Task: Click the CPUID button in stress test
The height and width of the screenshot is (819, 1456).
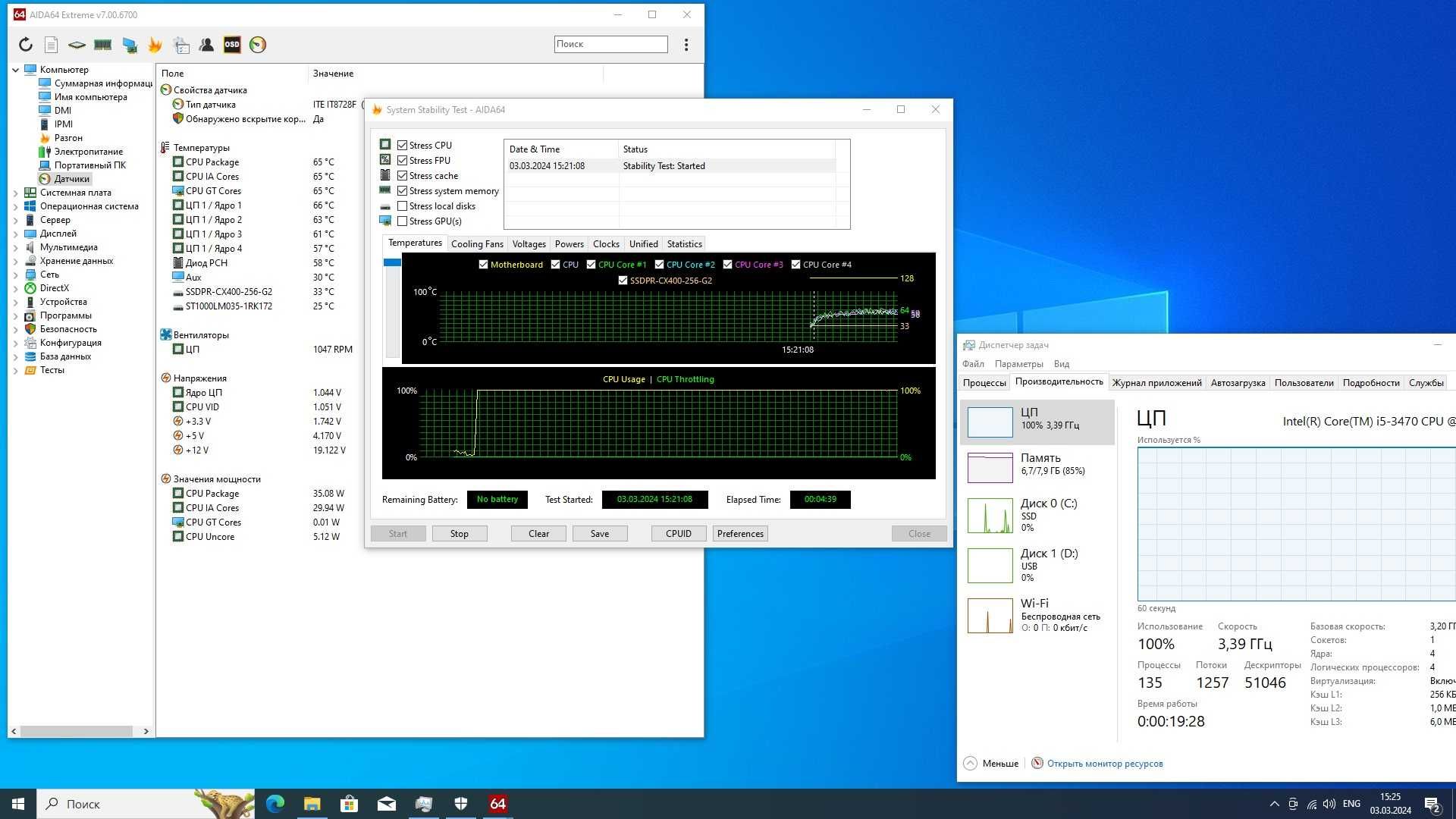Action: coord(678,533)
